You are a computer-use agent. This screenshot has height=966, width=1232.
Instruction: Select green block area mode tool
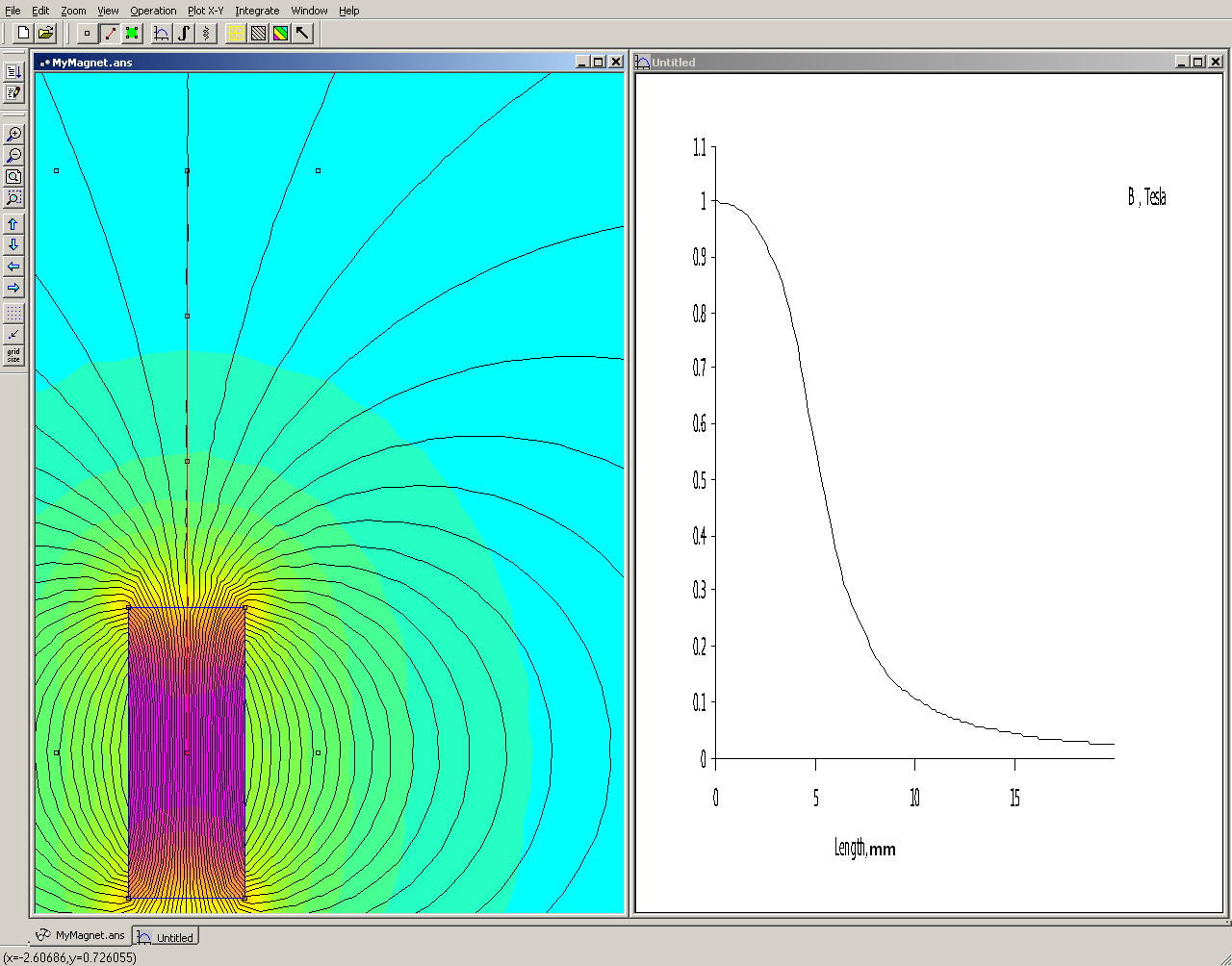pyautogui.click(x=132, y=33)
